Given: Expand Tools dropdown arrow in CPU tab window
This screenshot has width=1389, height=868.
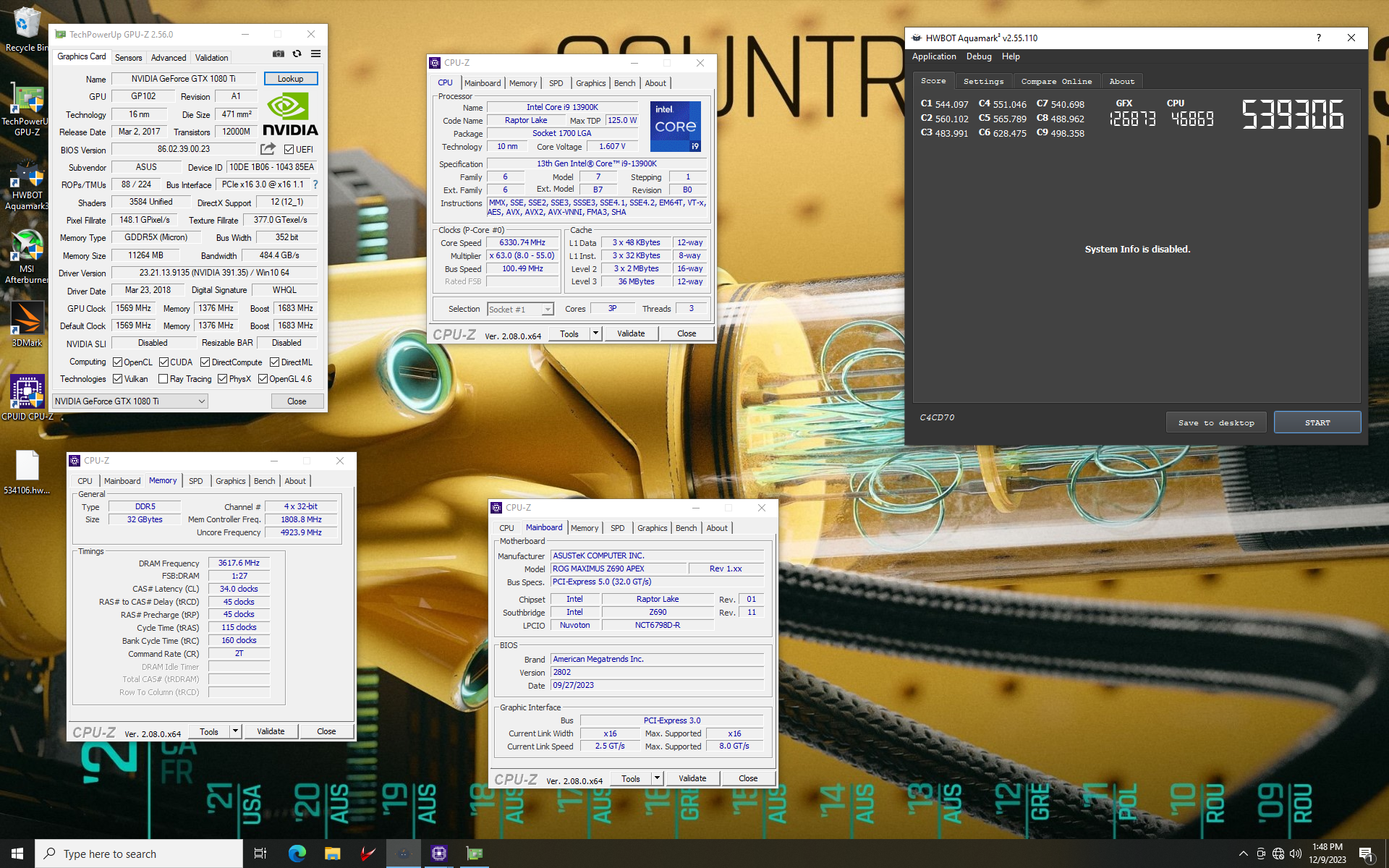Looking at the screenshot, I should coord(595,333).
